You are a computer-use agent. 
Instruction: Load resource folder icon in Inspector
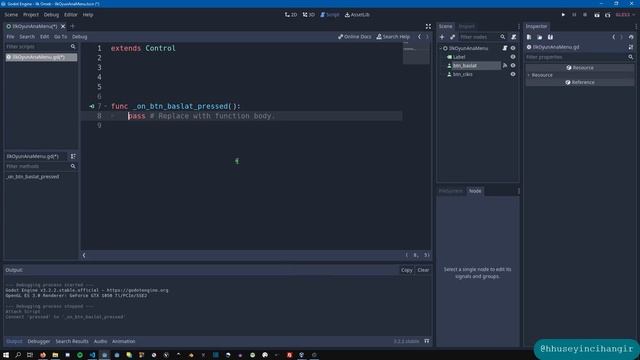(540, 37)
